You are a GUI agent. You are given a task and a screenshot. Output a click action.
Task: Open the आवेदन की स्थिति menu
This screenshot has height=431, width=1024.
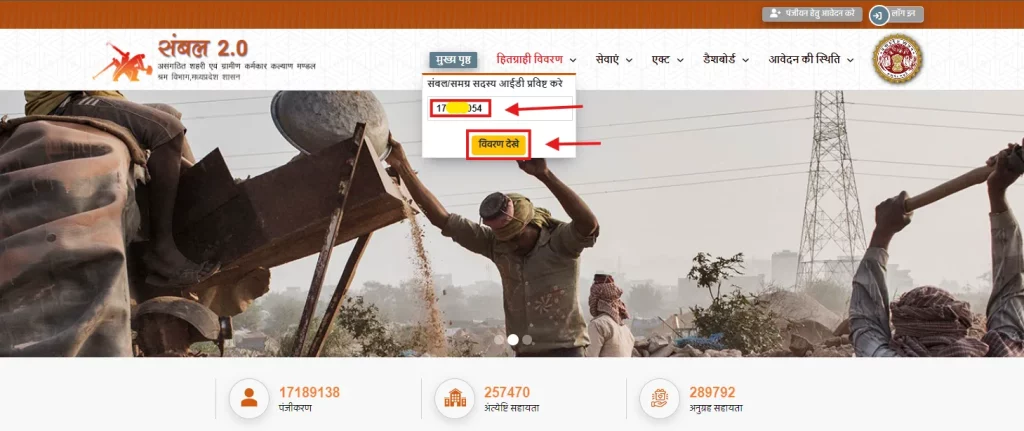coord(810,60)
